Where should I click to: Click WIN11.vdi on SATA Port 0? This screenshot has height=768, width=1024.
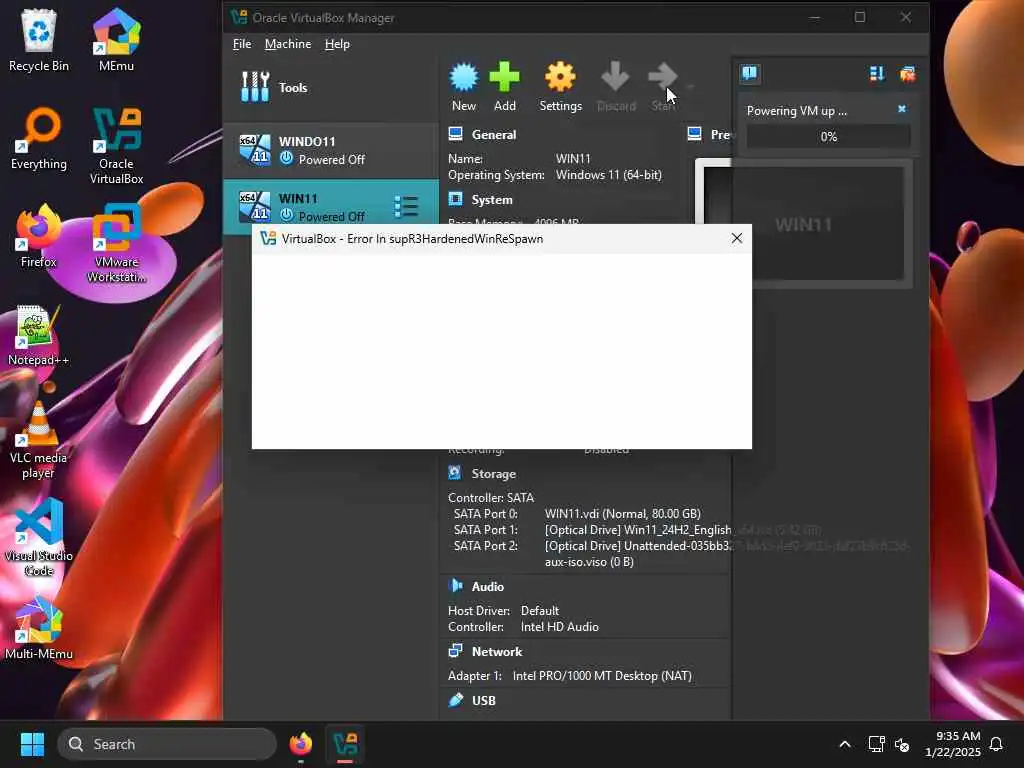[622, 514]
